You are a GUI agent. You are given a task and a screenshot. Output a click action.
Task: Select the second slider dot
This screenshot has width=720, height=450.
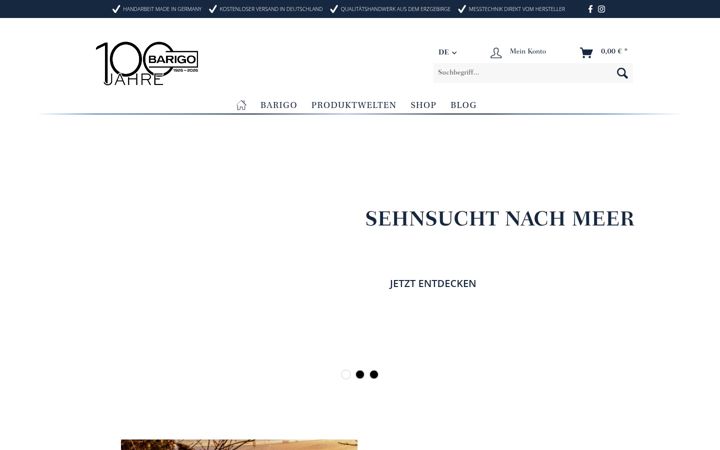[x=360, y=374]
